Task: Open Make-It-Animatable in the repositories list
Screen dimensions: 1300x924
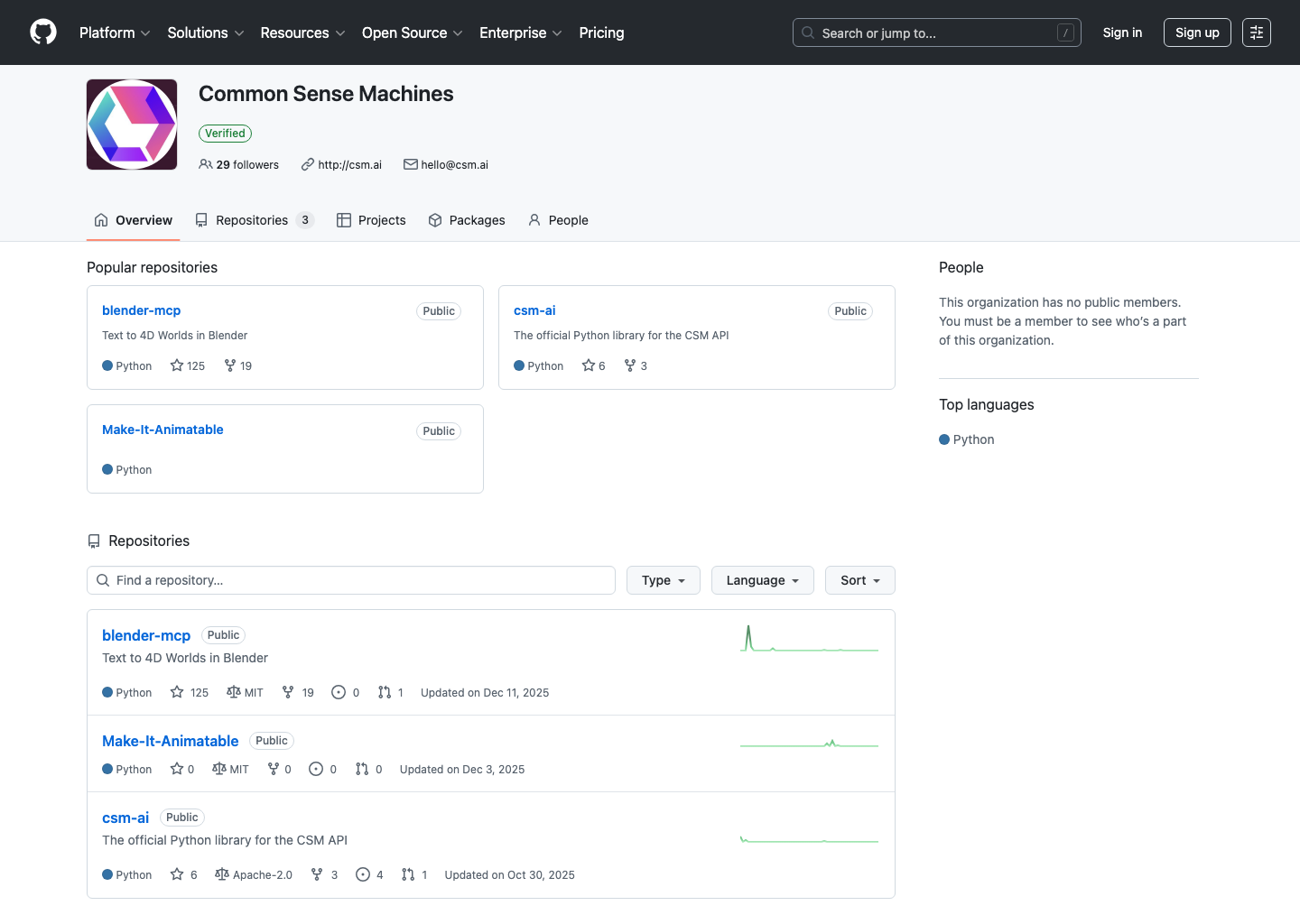Action: click(x=171, y=741)
